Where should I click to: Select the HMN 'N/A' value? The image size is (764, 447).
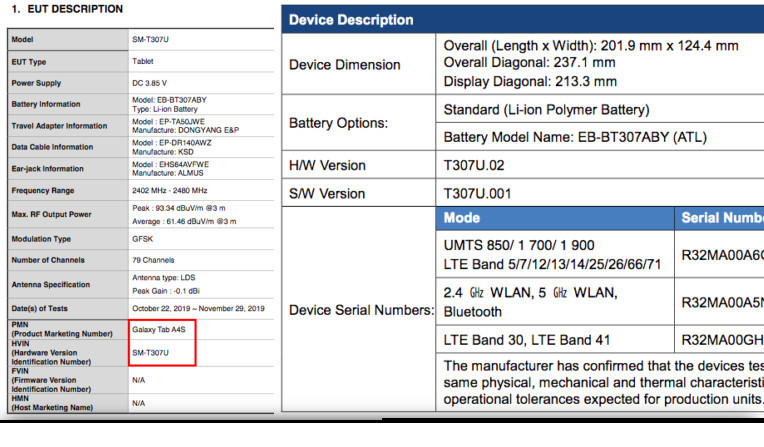click(x=138, y=403)
